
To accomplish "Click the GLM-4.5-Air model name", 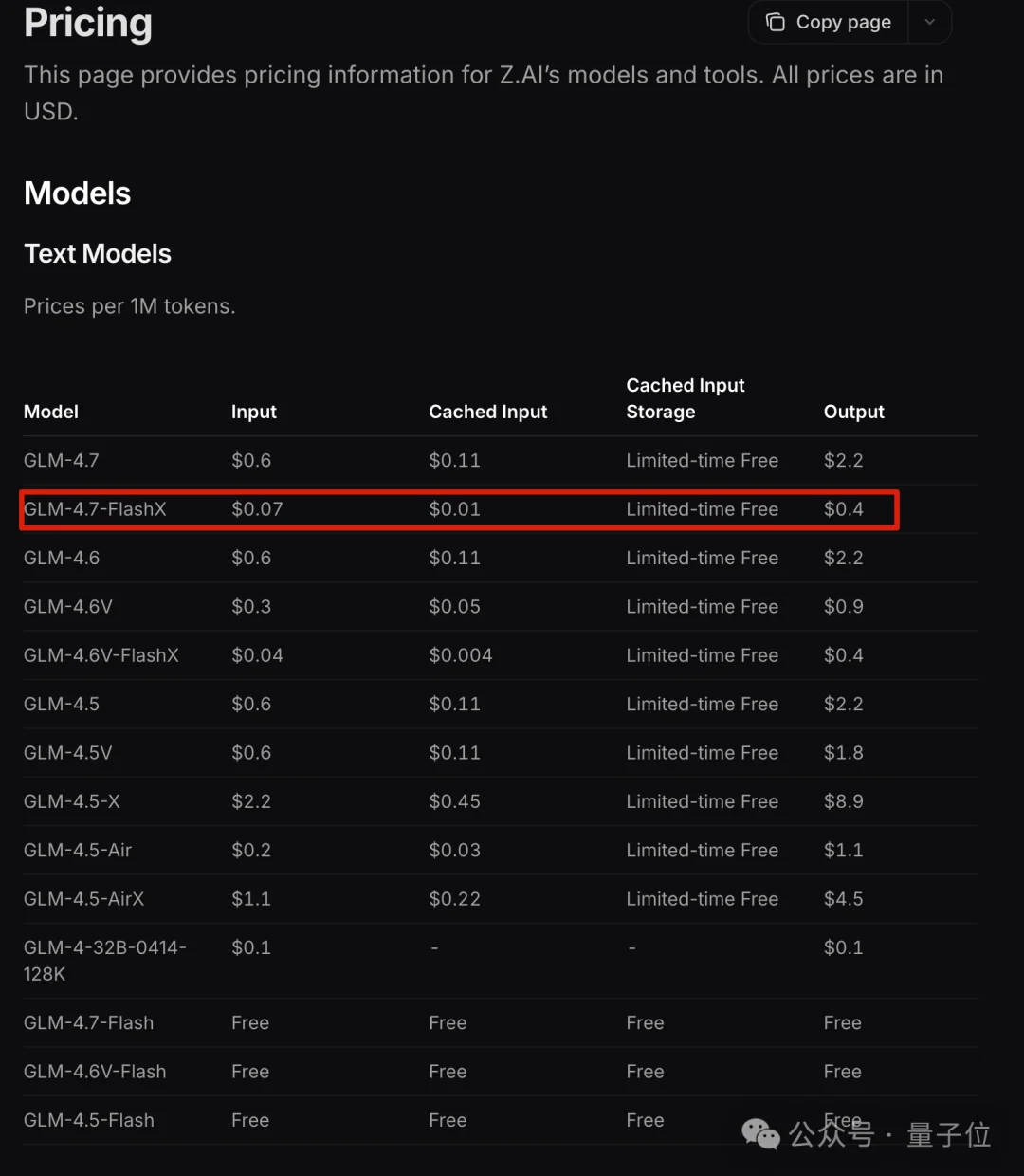I will [x=78, y=850].
